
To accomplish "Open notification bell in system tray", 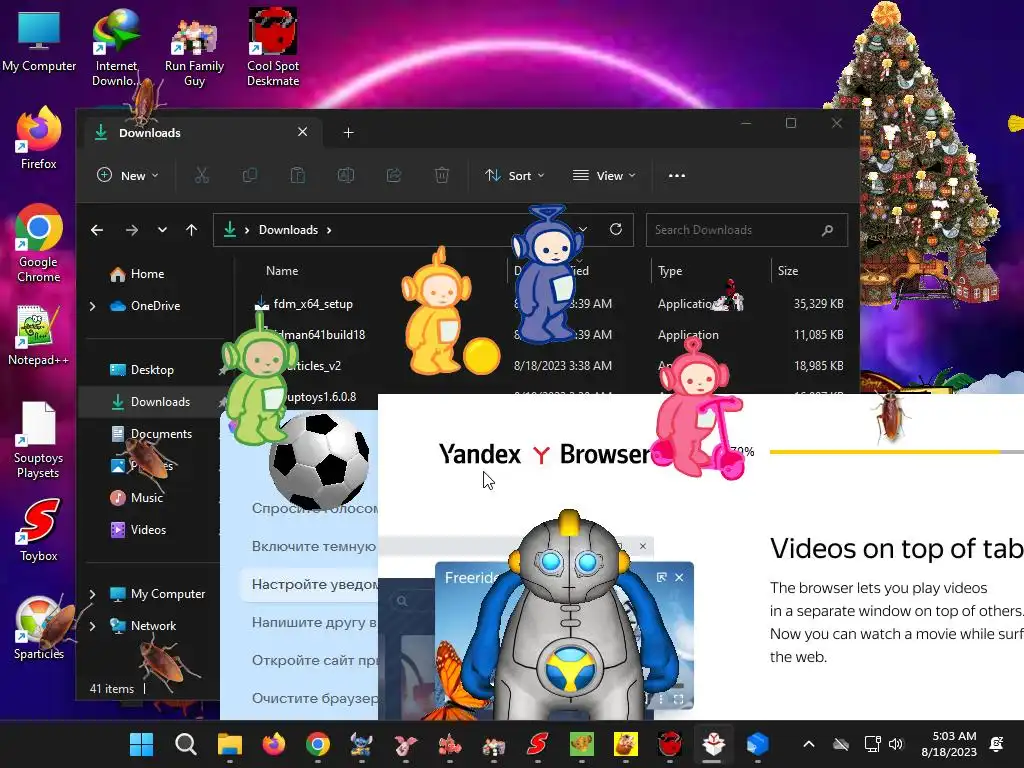I will point(997,744).
